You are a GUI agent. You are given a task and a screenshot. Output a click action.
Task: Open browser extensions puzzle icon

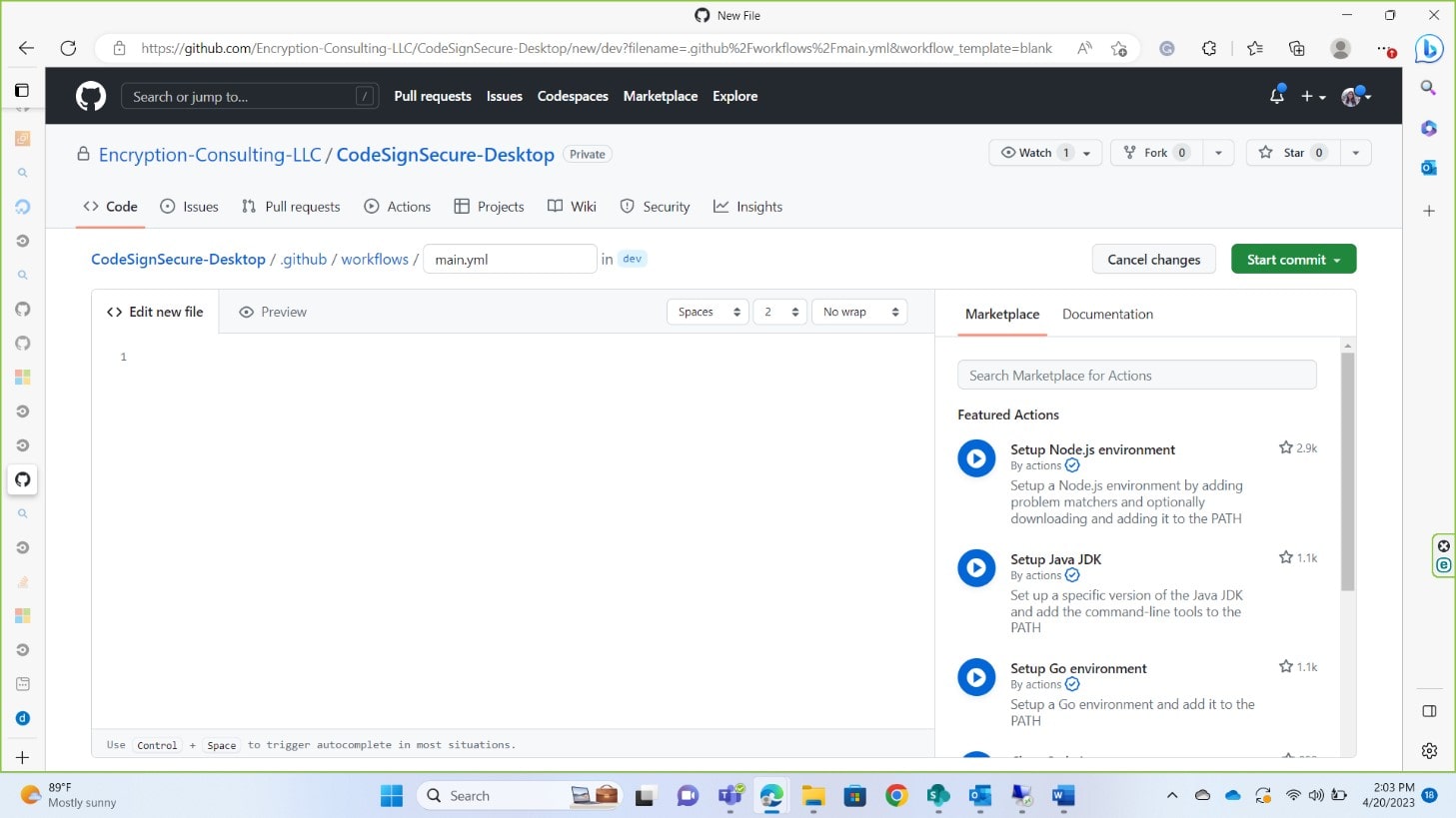point(1209,48)
